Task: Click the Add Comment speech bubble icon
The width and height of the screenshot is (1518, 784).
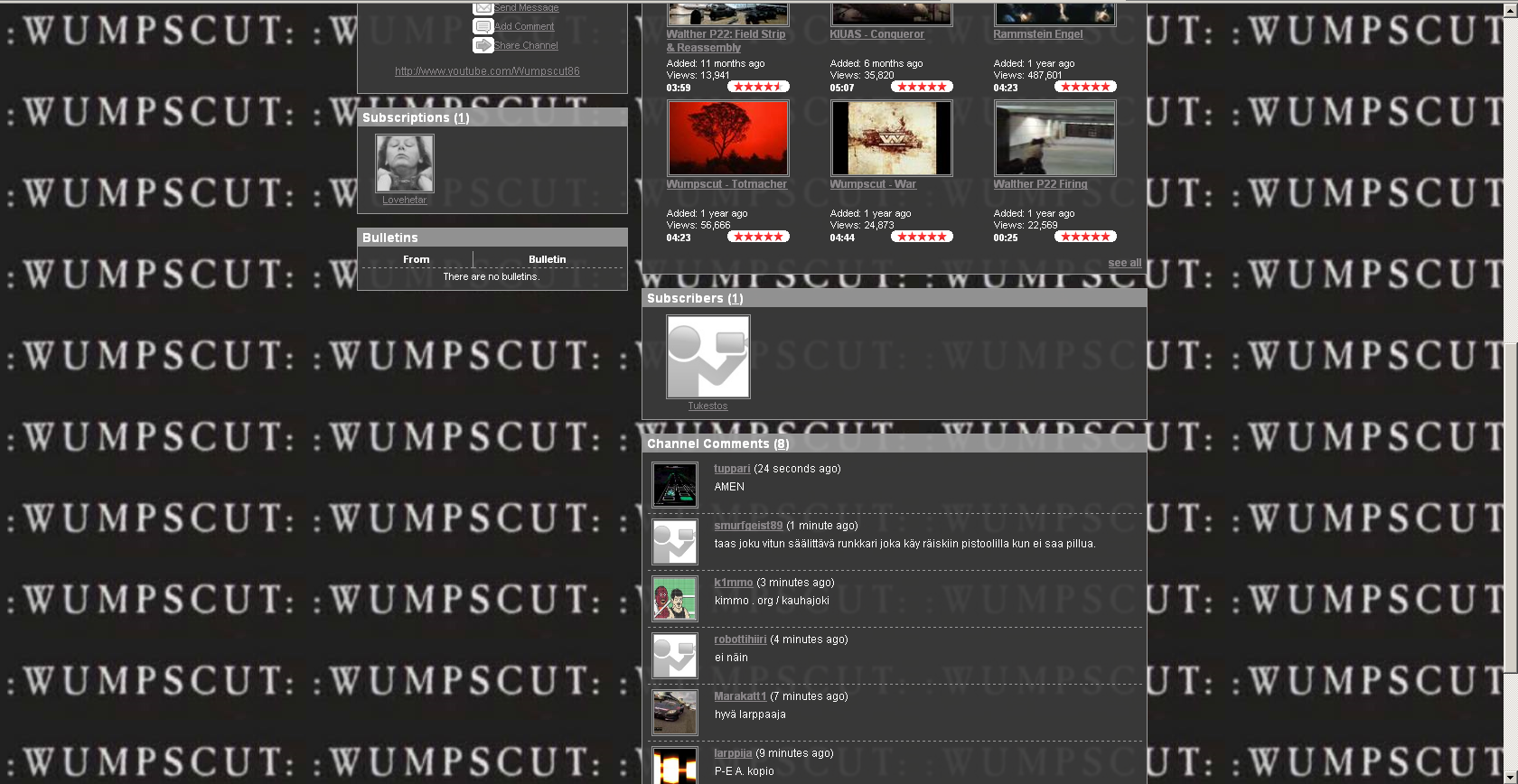Action: (x=483, y=27)
